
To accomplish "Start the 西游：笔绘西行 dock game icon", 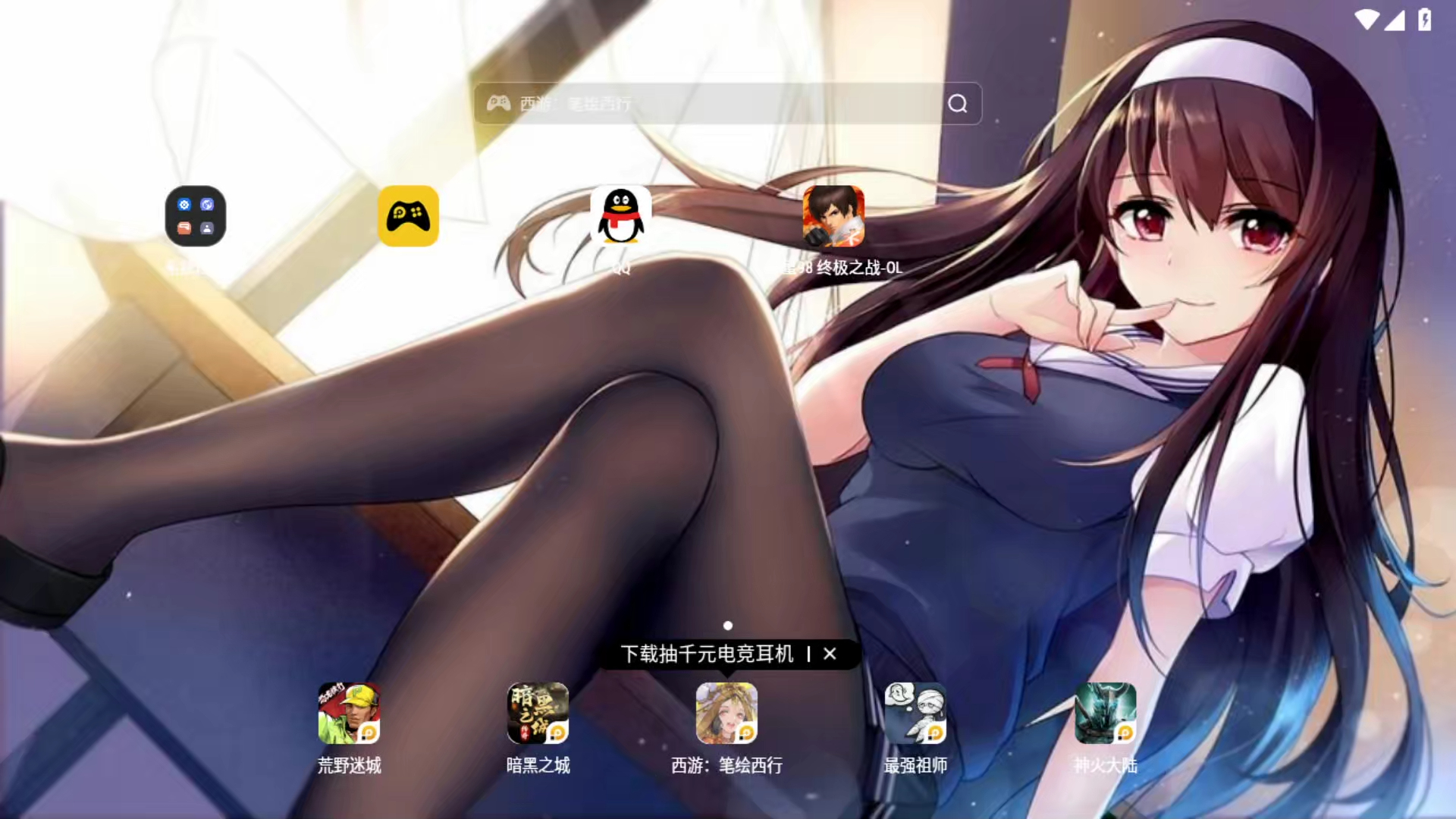I will (726, 713).
